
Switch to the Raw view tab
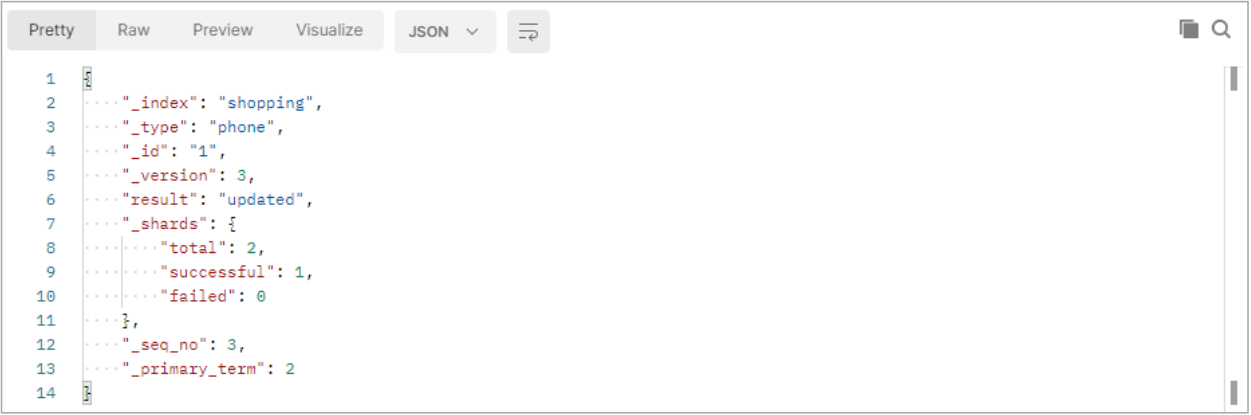133,30
